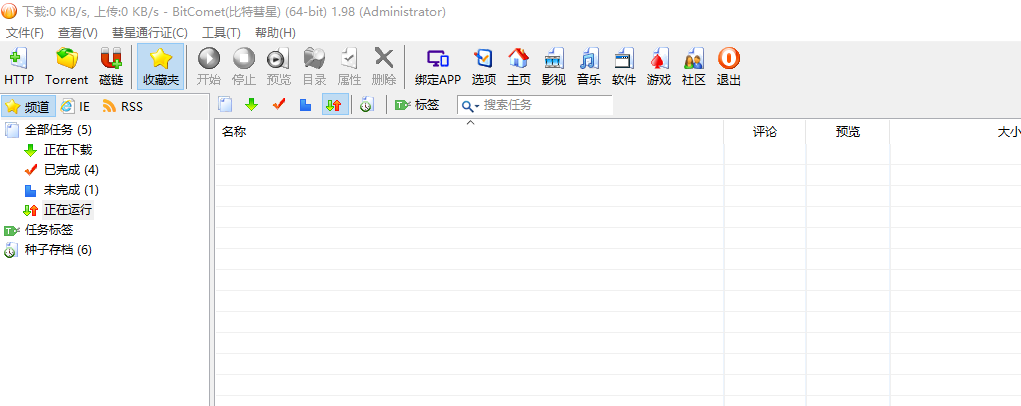Open a Torrent file via toolbar
The width and height of the screenshot is (1021, 406).
[x=66, y=66]
